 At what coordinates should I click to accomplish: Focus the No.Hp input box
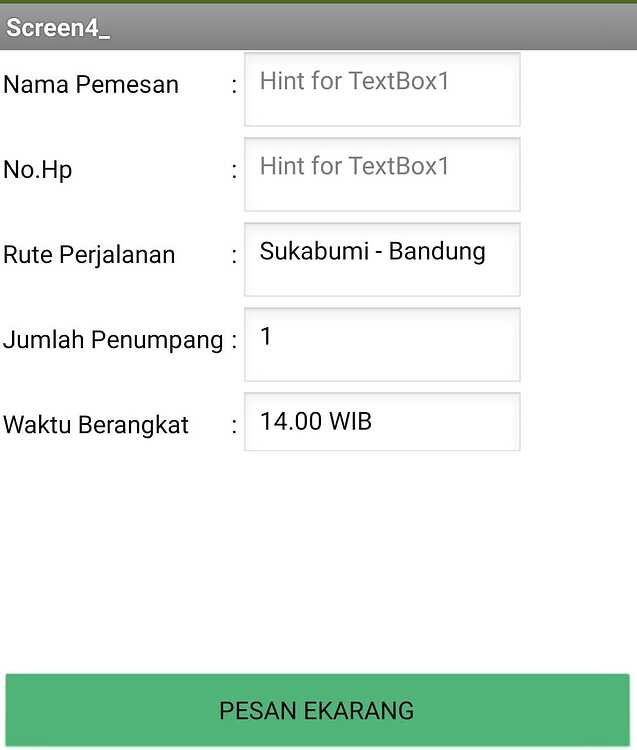click(382, 174)
